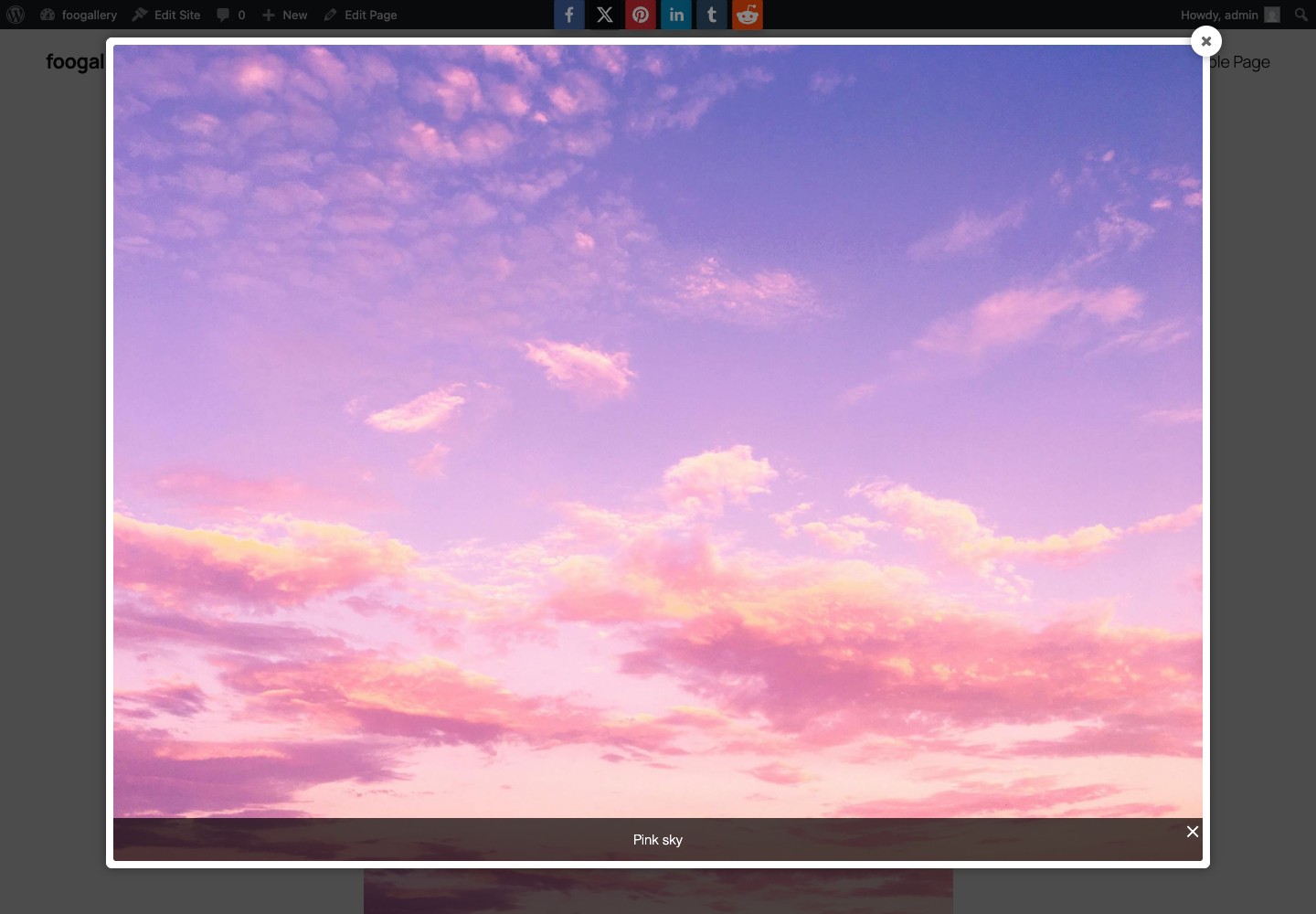Open Edit Site in admin bar

coord(166,15)
